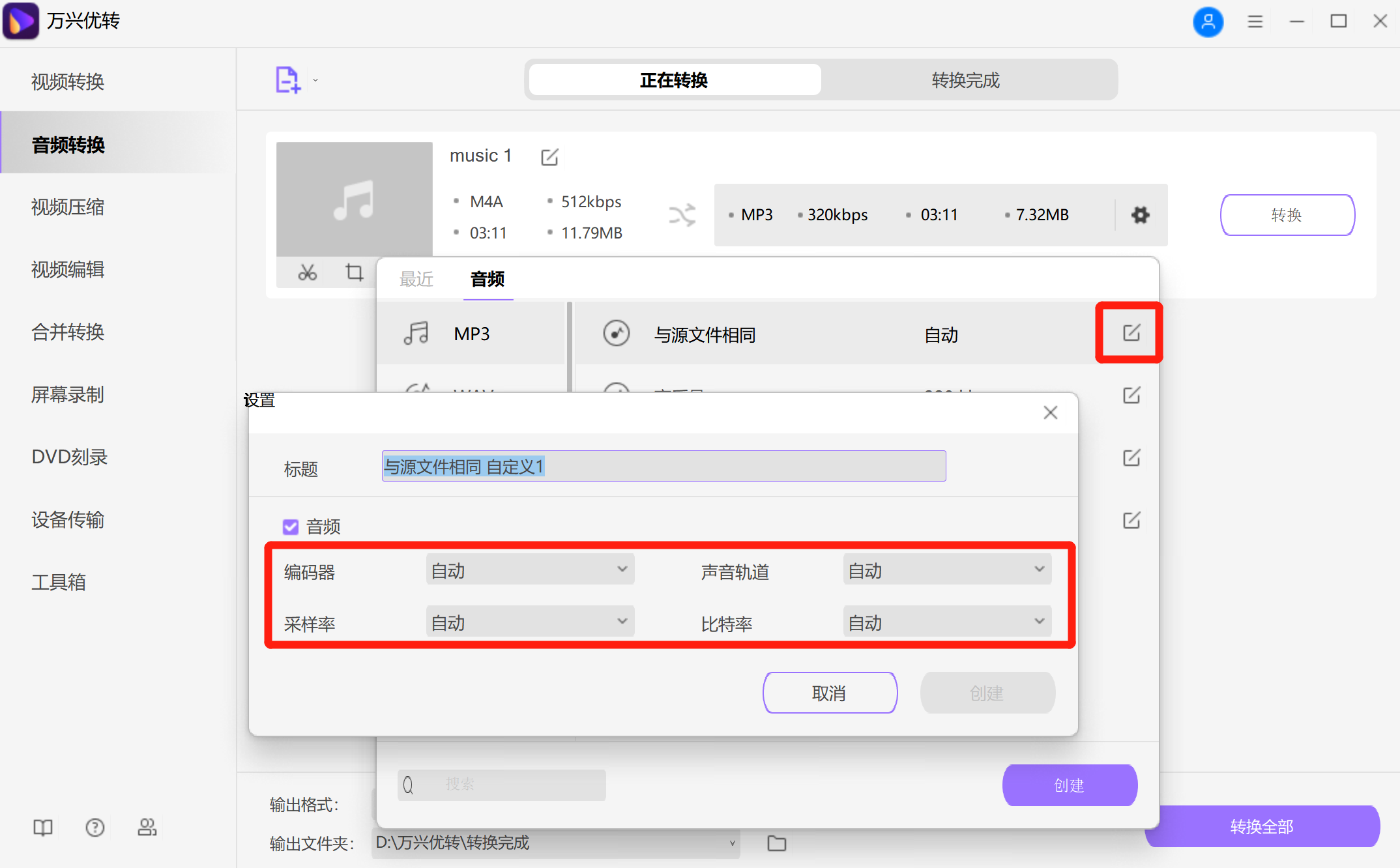The image size is (1400, 868).
Task: Open the add files icon
Action: pyautogui.click(x=287, y=79)
